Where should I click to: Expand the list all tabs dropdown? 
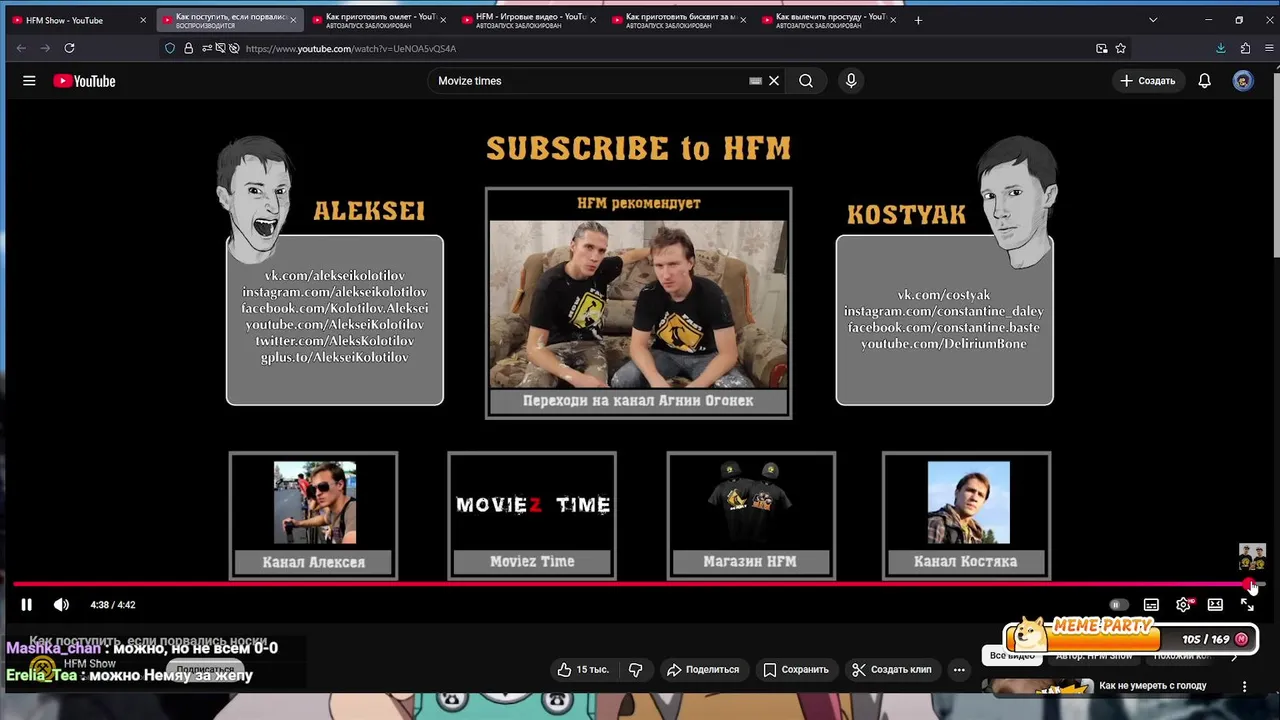pyautogui.click(x=1152, y=20)
